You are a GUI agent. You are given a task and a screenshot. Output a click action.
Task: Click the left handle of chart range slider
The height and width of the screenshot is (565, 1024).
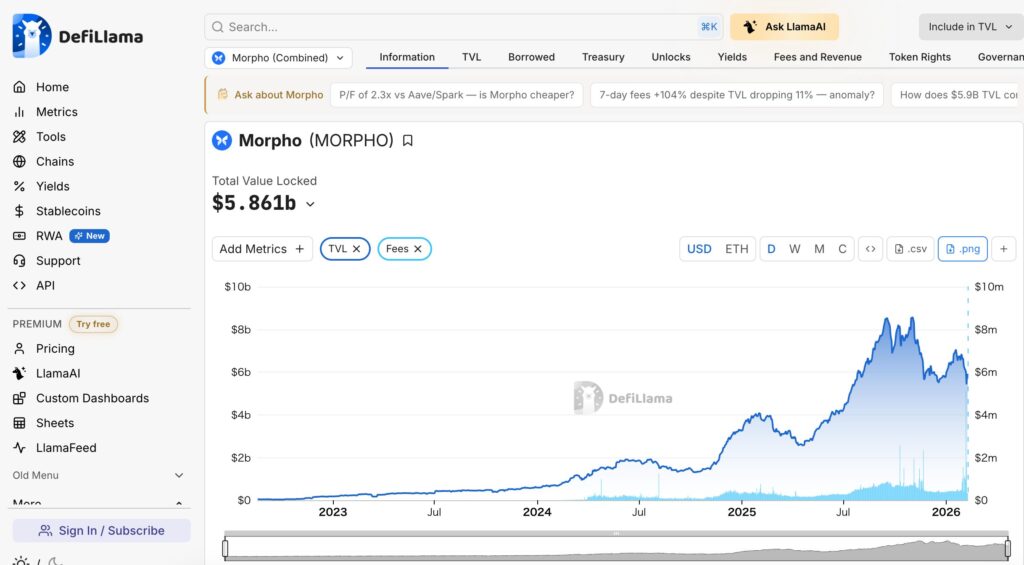click(x=225, y=549)
